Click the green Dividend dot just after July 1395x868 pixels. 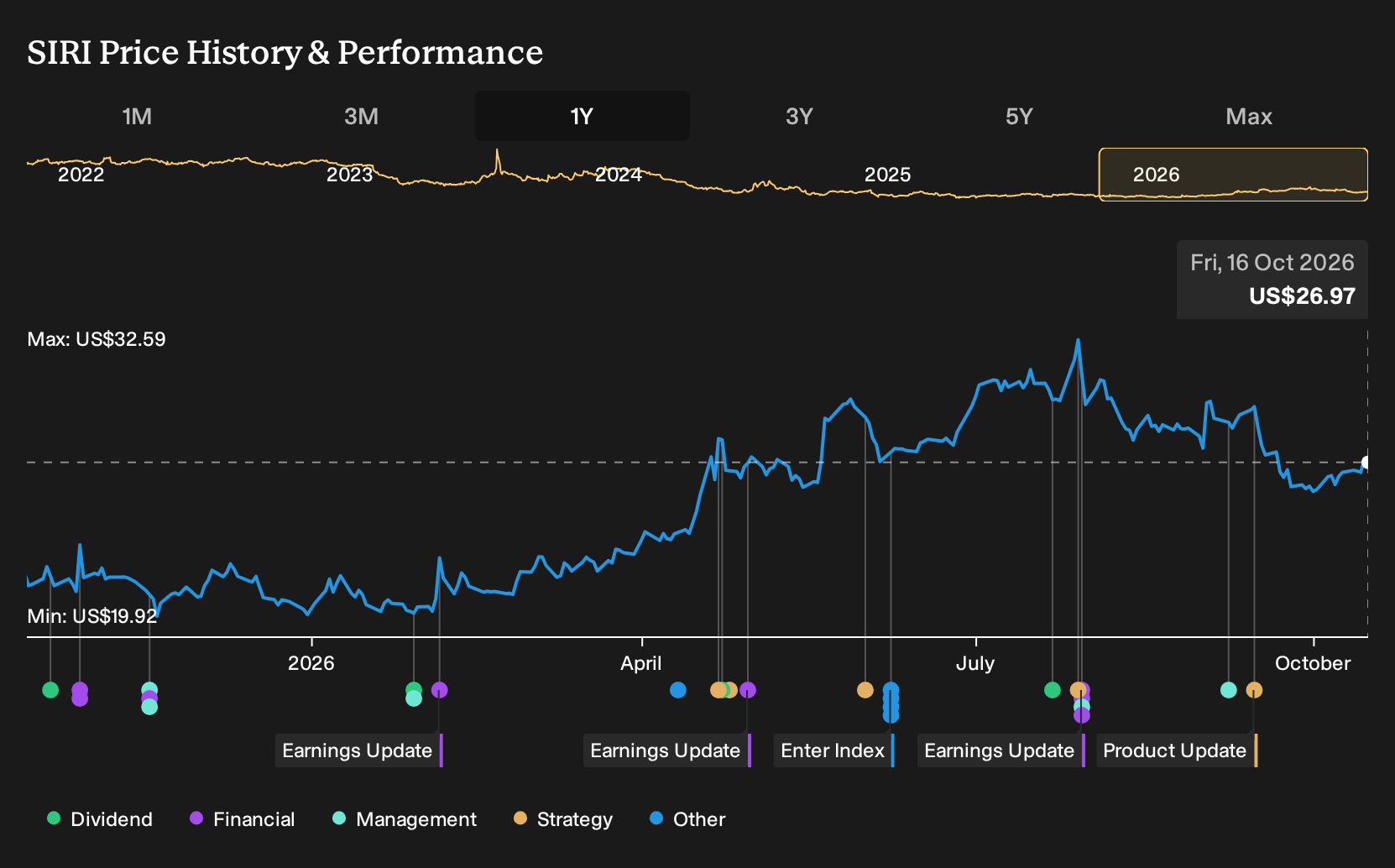(x=1053, y=690)
